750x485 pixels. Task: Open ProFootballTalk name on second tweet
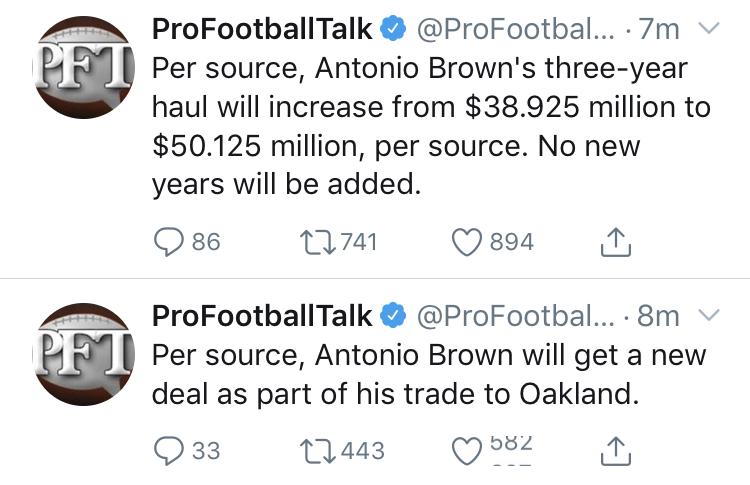[x=262, y=316]
